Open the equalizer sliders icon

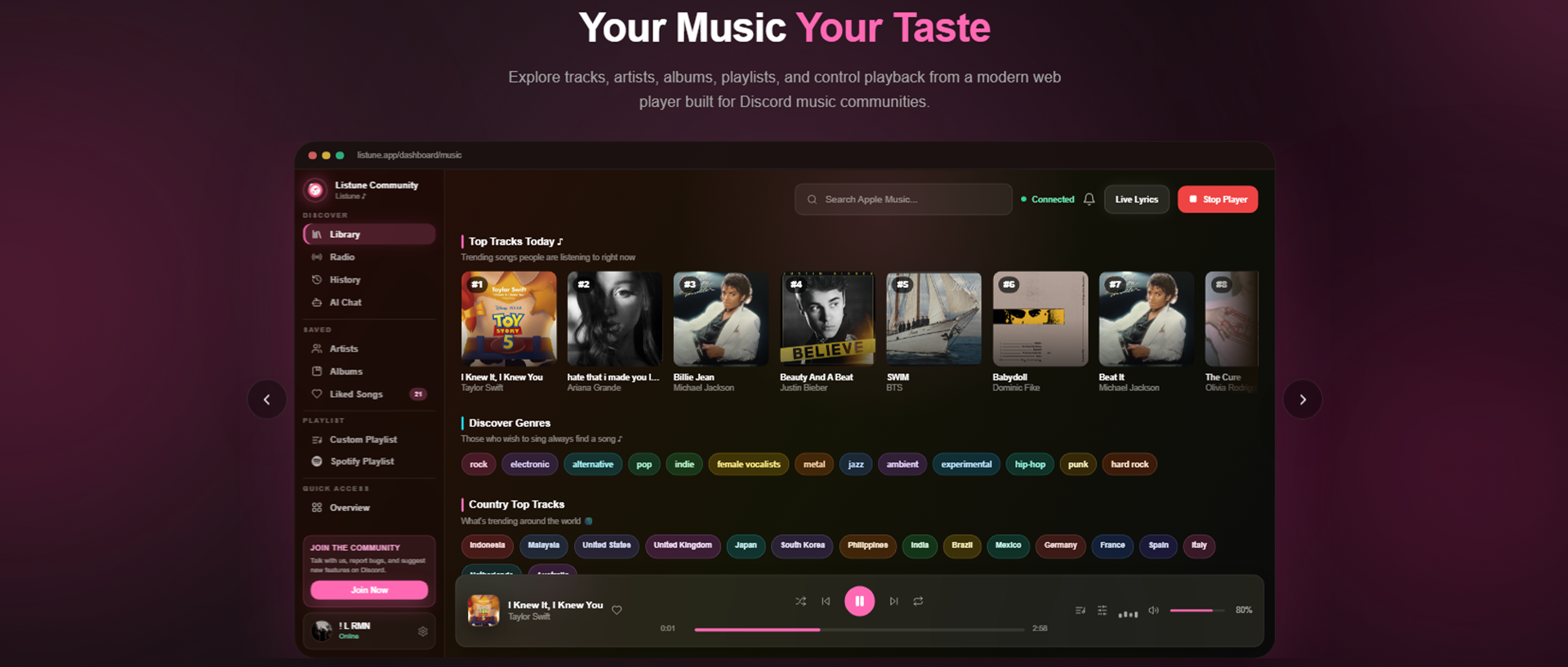coord(1102,611)
